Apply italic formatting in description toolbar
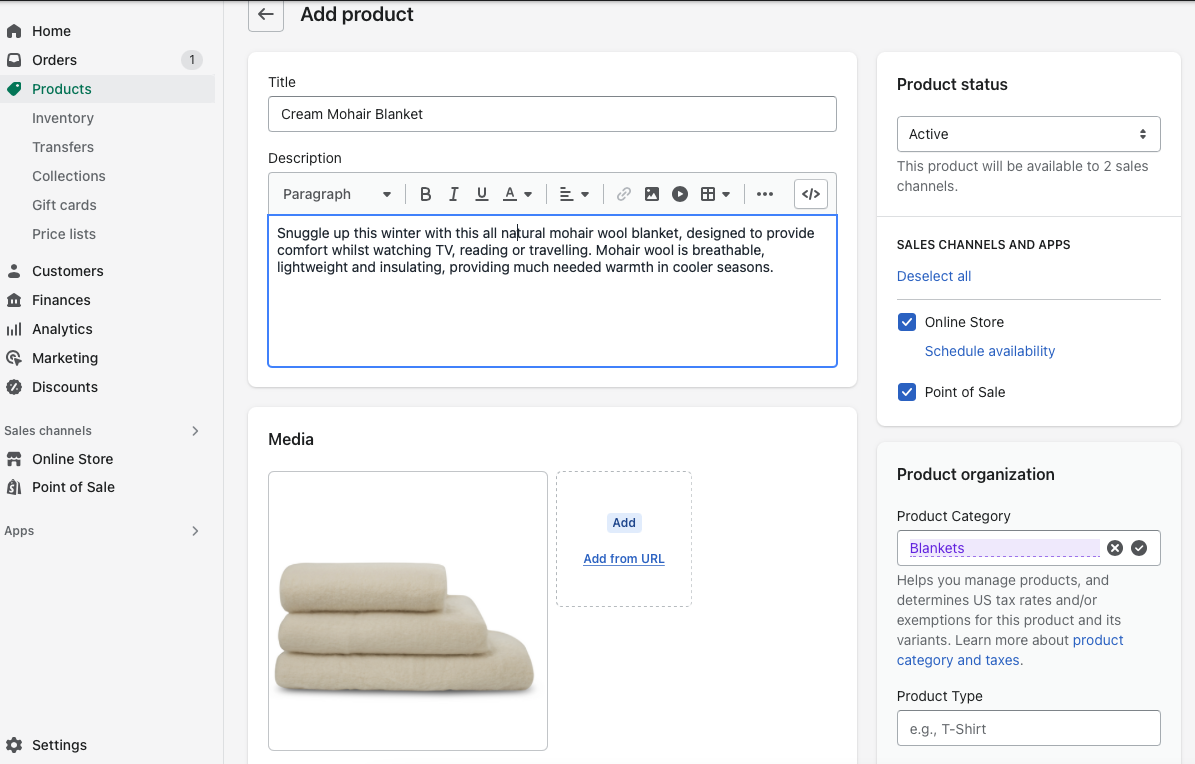1195x764 pixels. (x=453, y=194)
